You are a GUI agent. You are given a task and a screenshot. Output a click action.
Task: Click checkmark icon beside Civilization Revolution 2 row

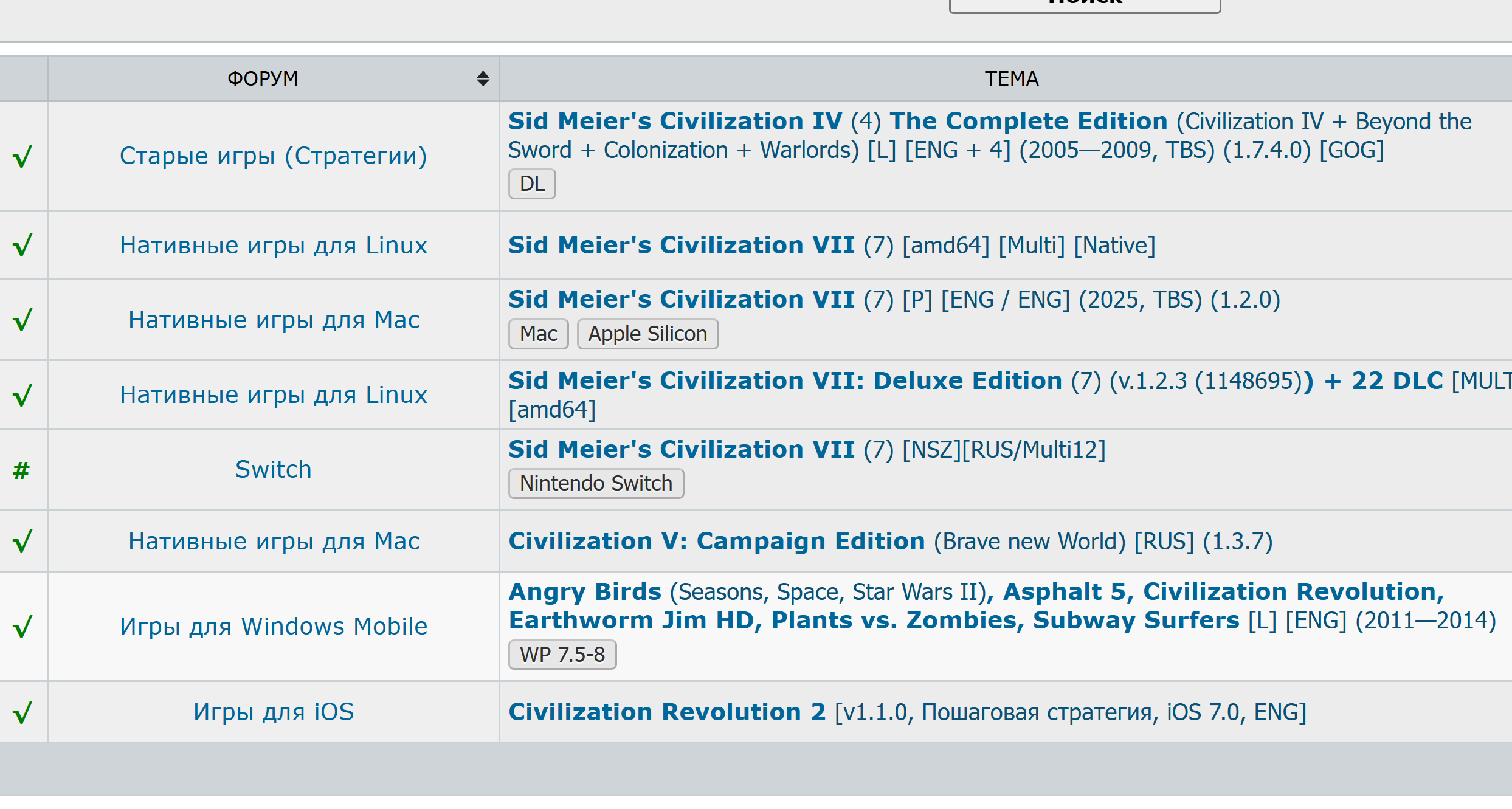(x=22, y=712)
